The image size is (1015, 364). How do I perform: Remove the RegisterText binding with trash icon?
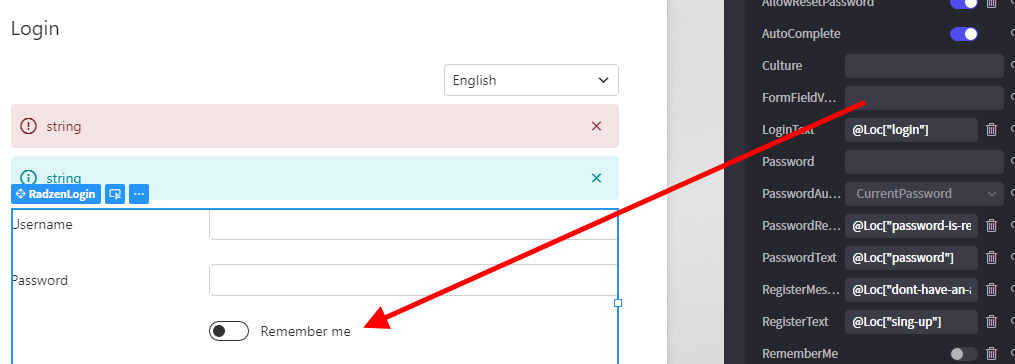pos(991,322)
